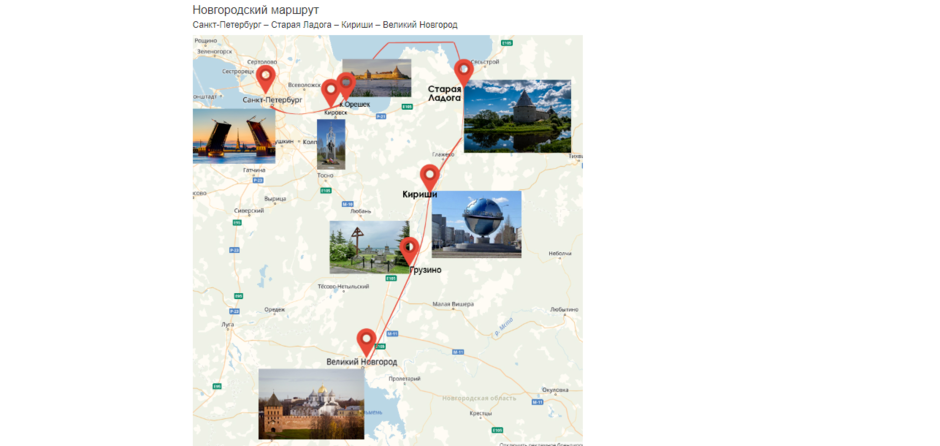This screenshot has height=446, width=940.
Task: Click the Старая Ладога map label
Action: point(444,93)
